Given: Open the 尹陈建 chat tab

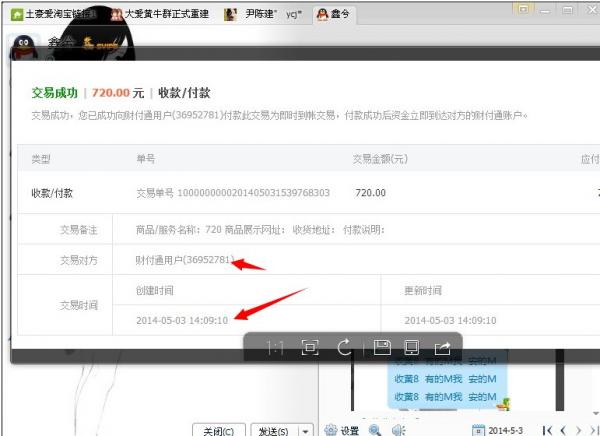Looking at the screenshot, I should click(x=264, y=15).
